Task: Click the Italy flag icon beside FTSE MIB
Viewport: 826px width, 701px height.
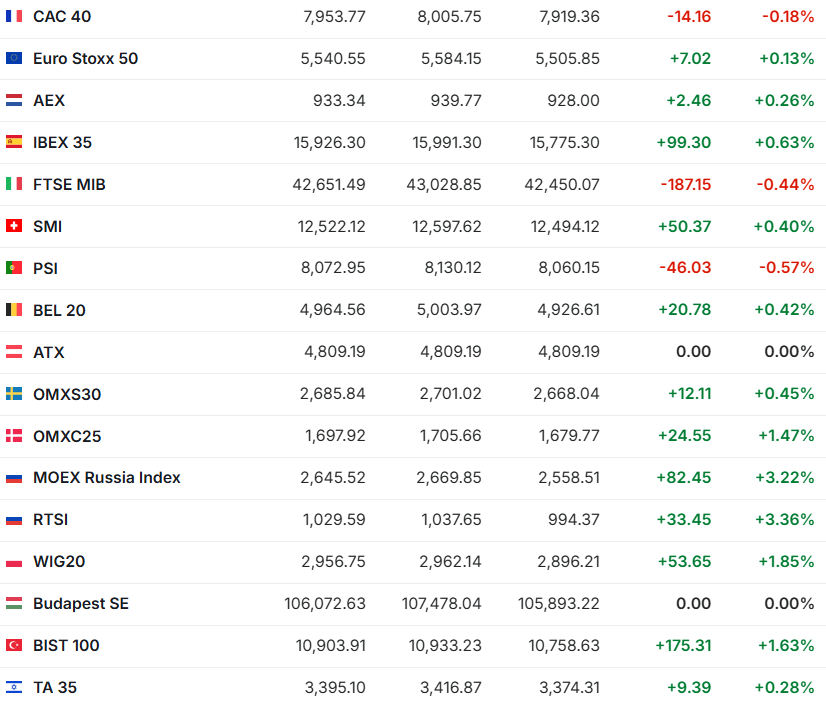Action: click(x=14, y=184)
